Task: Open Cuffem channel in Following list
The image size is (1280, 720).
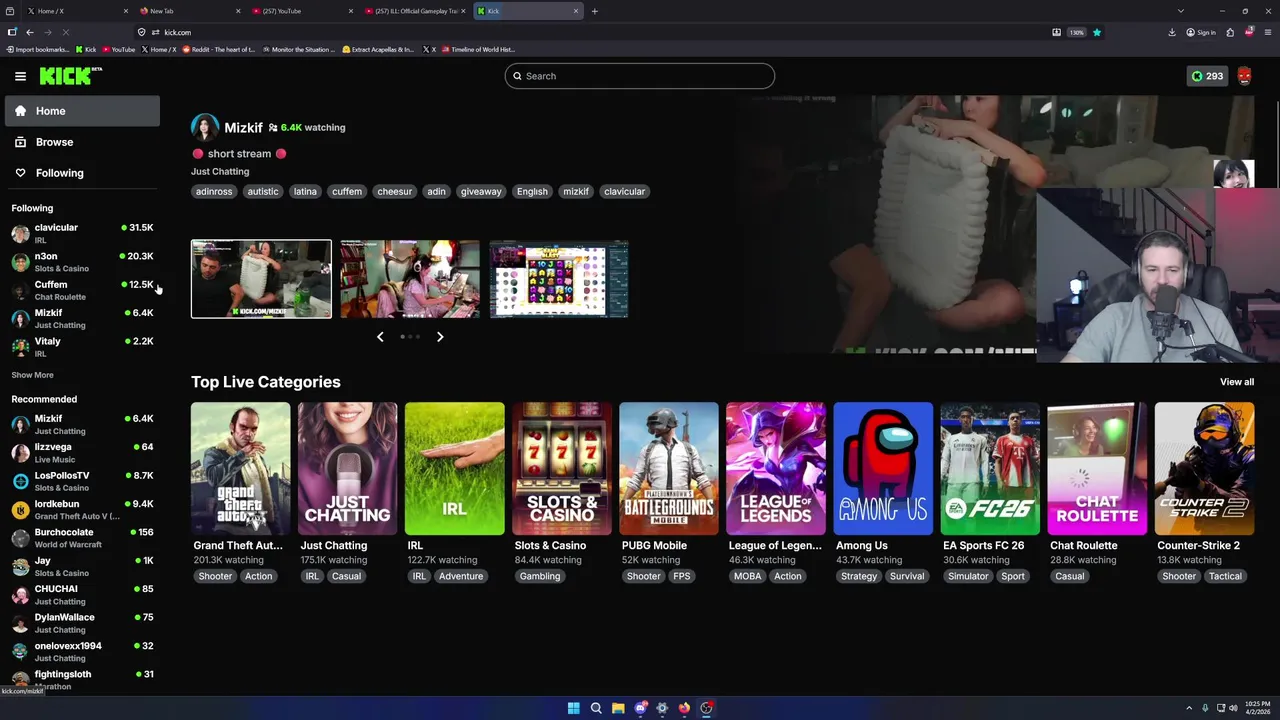Action: point(82,290)
